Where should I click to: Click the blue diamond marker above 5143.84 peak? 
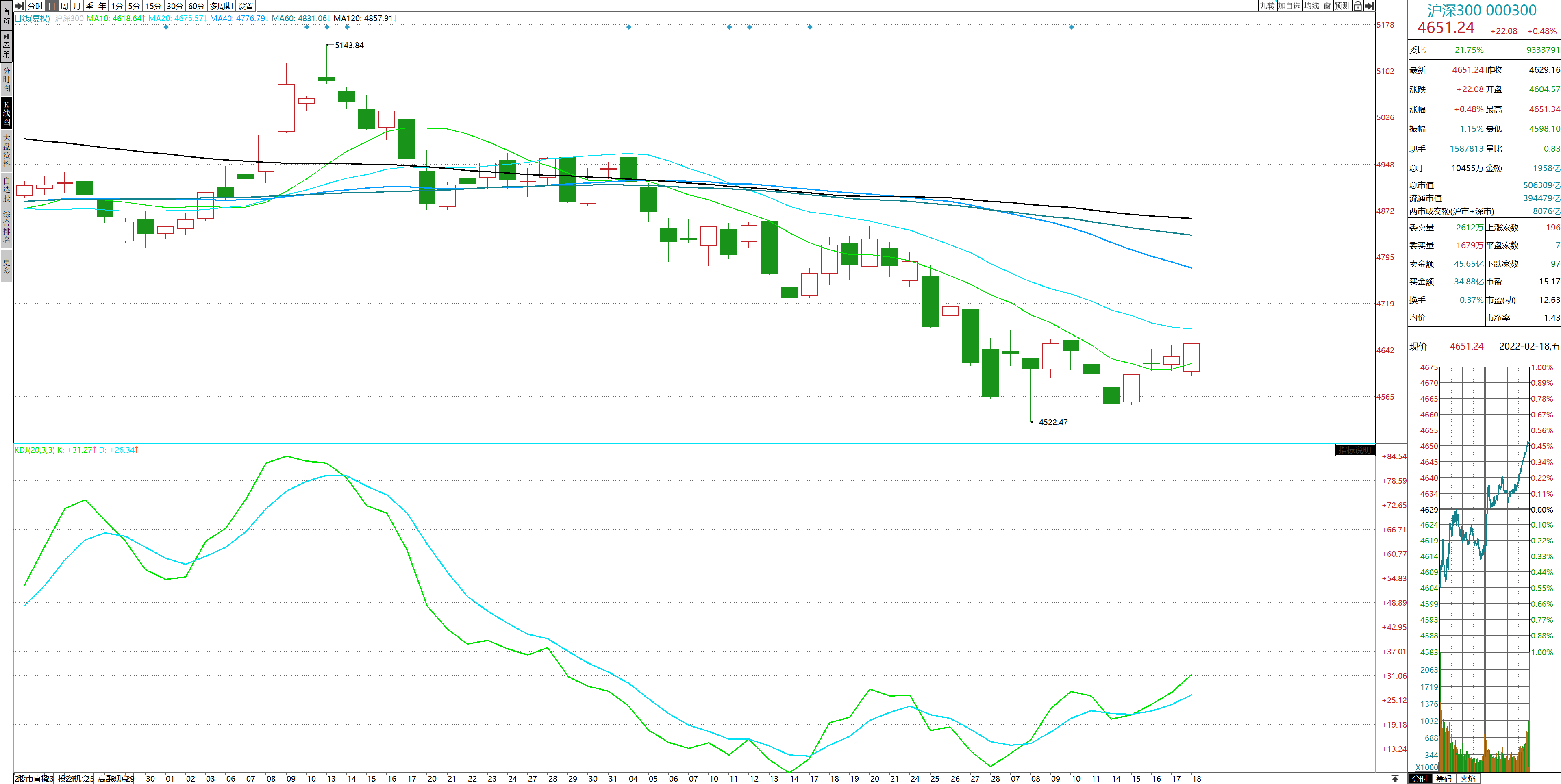[327, 27]
